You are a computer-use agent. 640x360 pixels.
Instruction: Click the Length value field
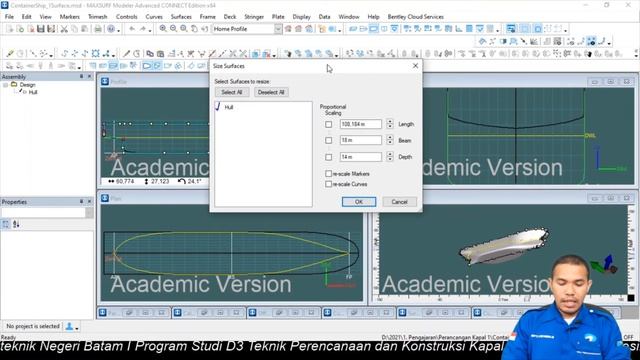[361, 124]
